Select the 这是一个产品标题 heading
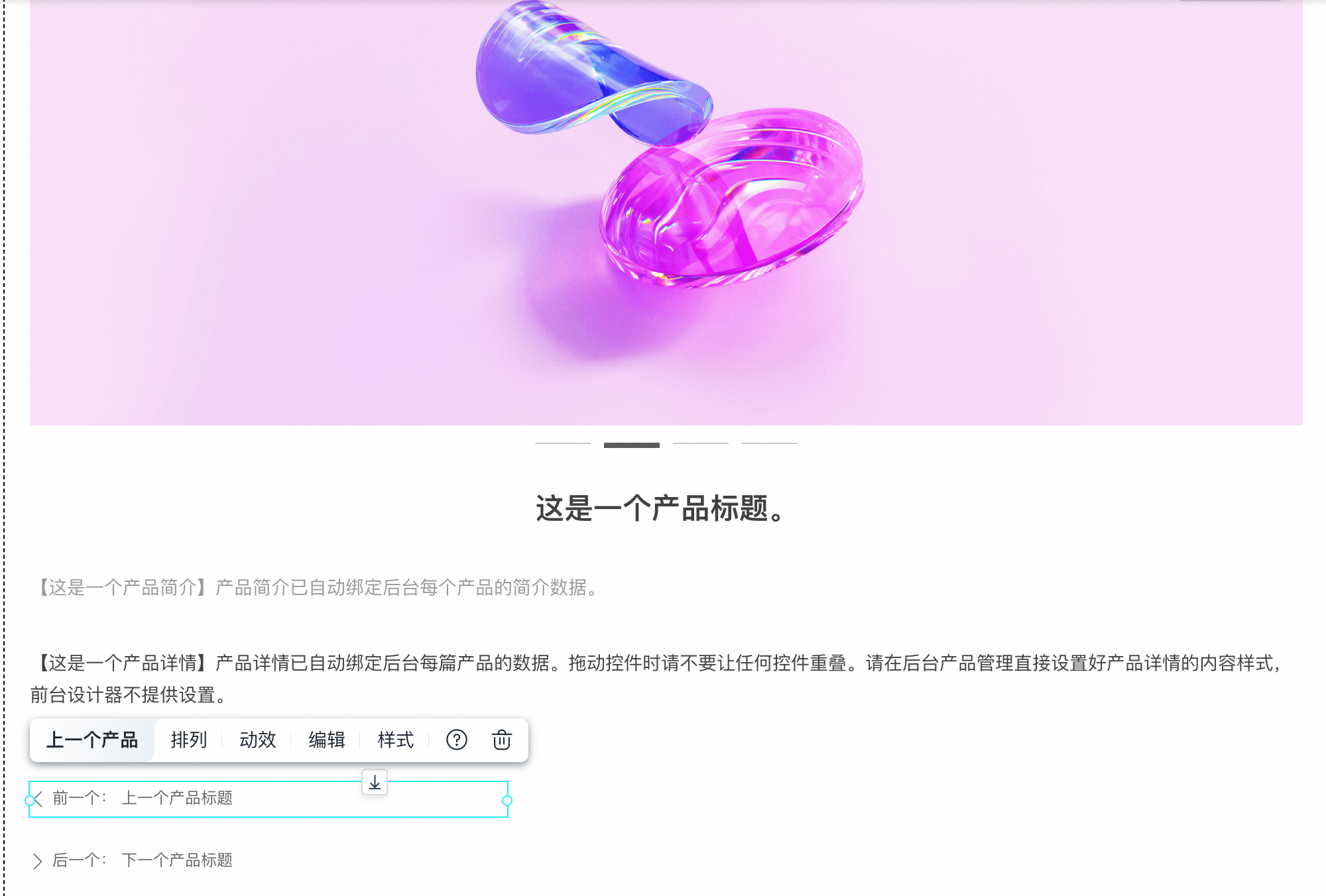The image size is (1326, 896). tap(662, 509)
